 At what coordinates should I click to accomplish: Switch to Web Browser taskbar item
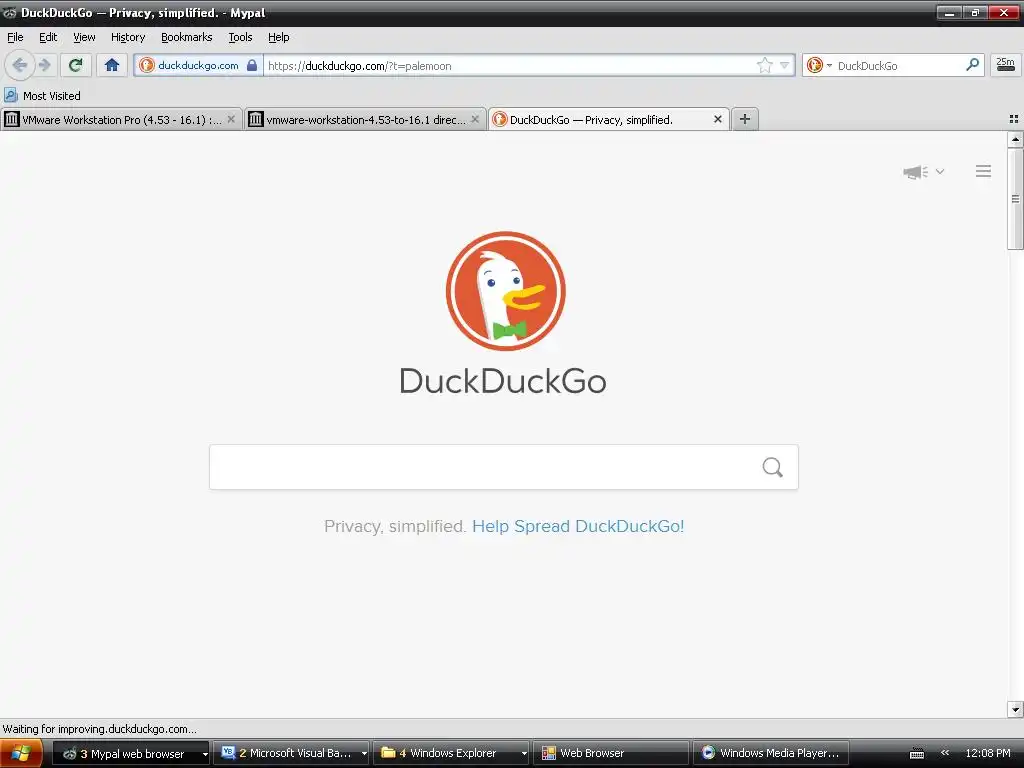[610, 753]
